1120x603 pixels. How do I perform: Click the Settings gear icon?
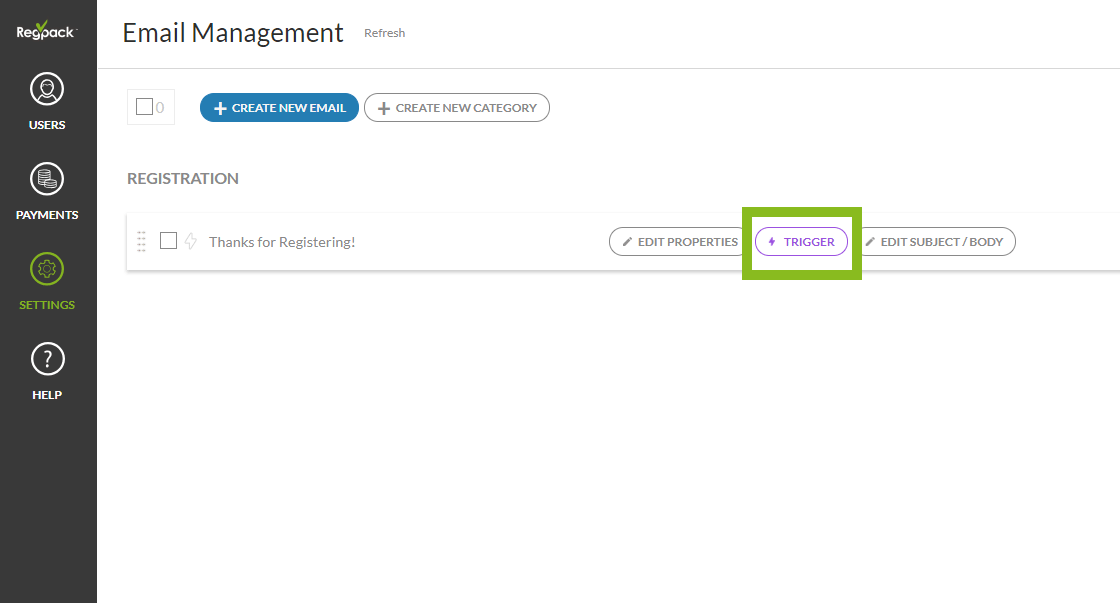47,269
